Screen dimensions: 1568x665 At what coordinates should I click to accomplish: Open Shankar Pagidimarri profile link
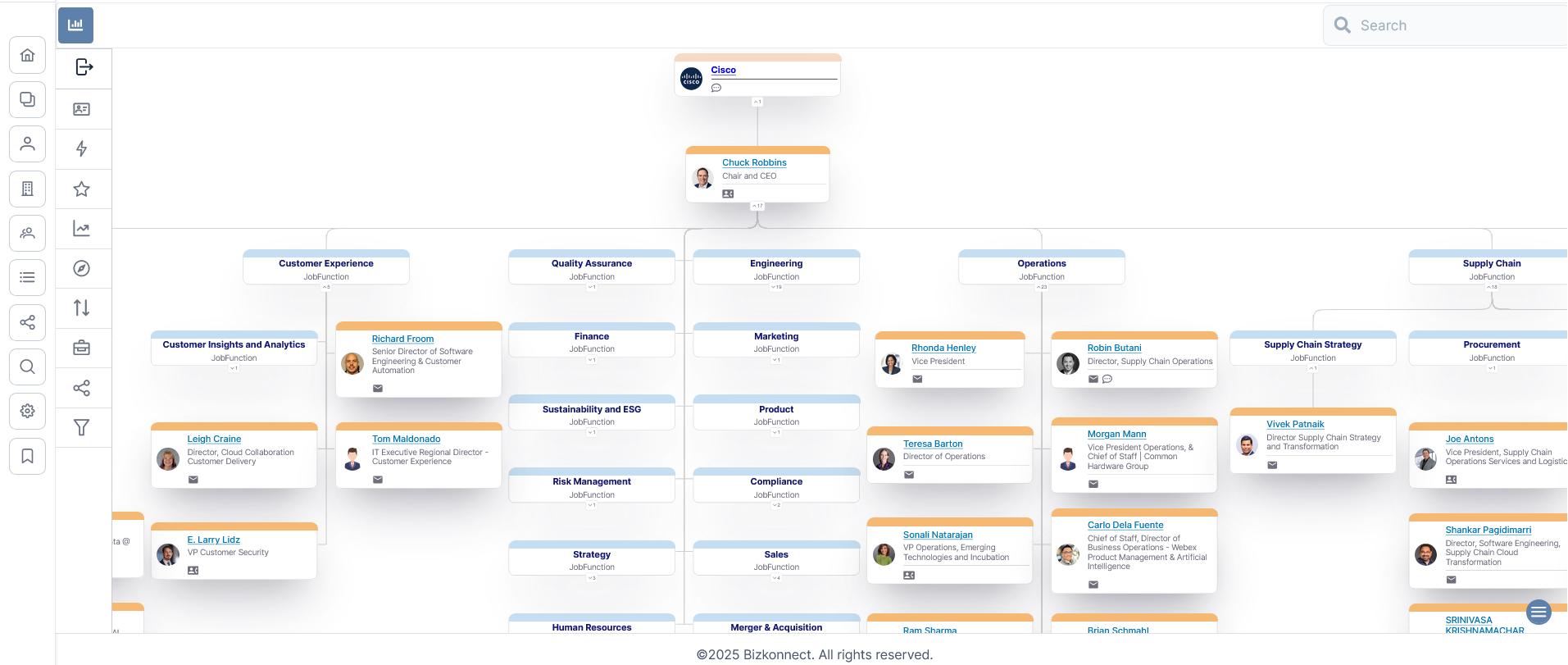tap(1488, 531)
